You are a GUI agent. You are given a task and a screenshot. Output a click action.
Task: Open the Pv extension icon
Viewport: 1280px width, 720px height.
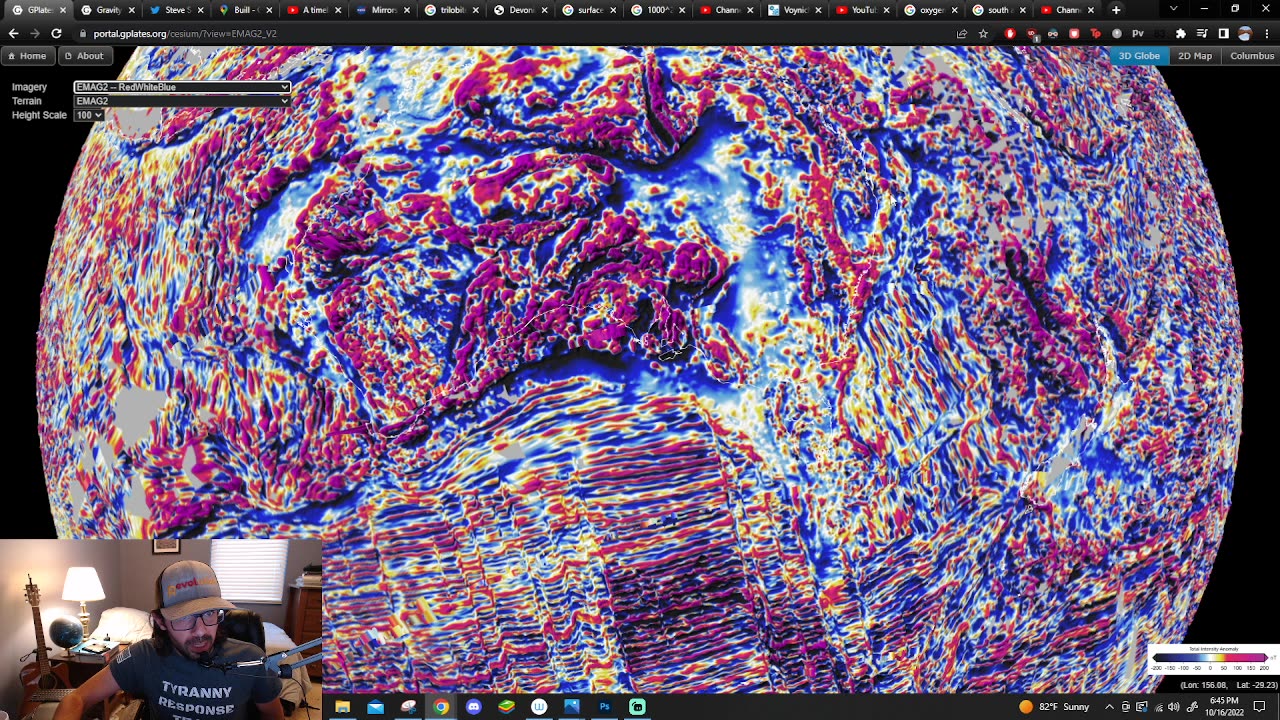click(1138, 33)
